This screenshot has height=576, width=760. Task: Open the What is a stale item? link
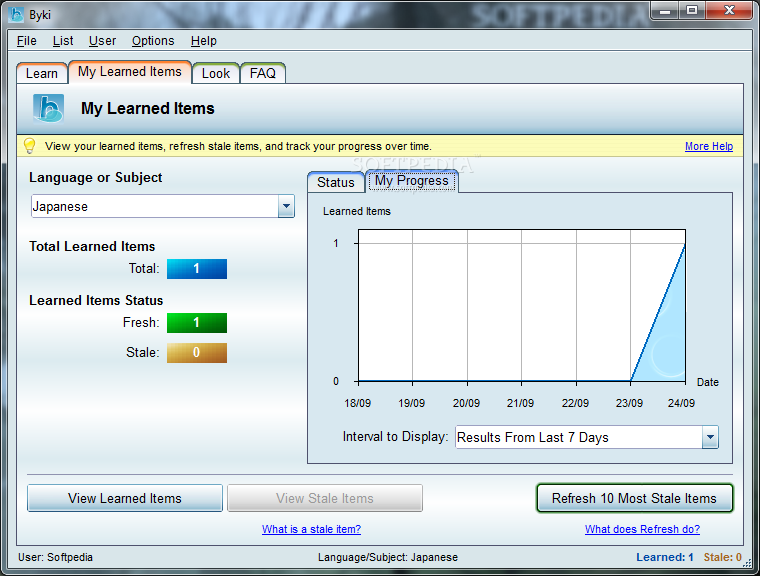[312, 529]
